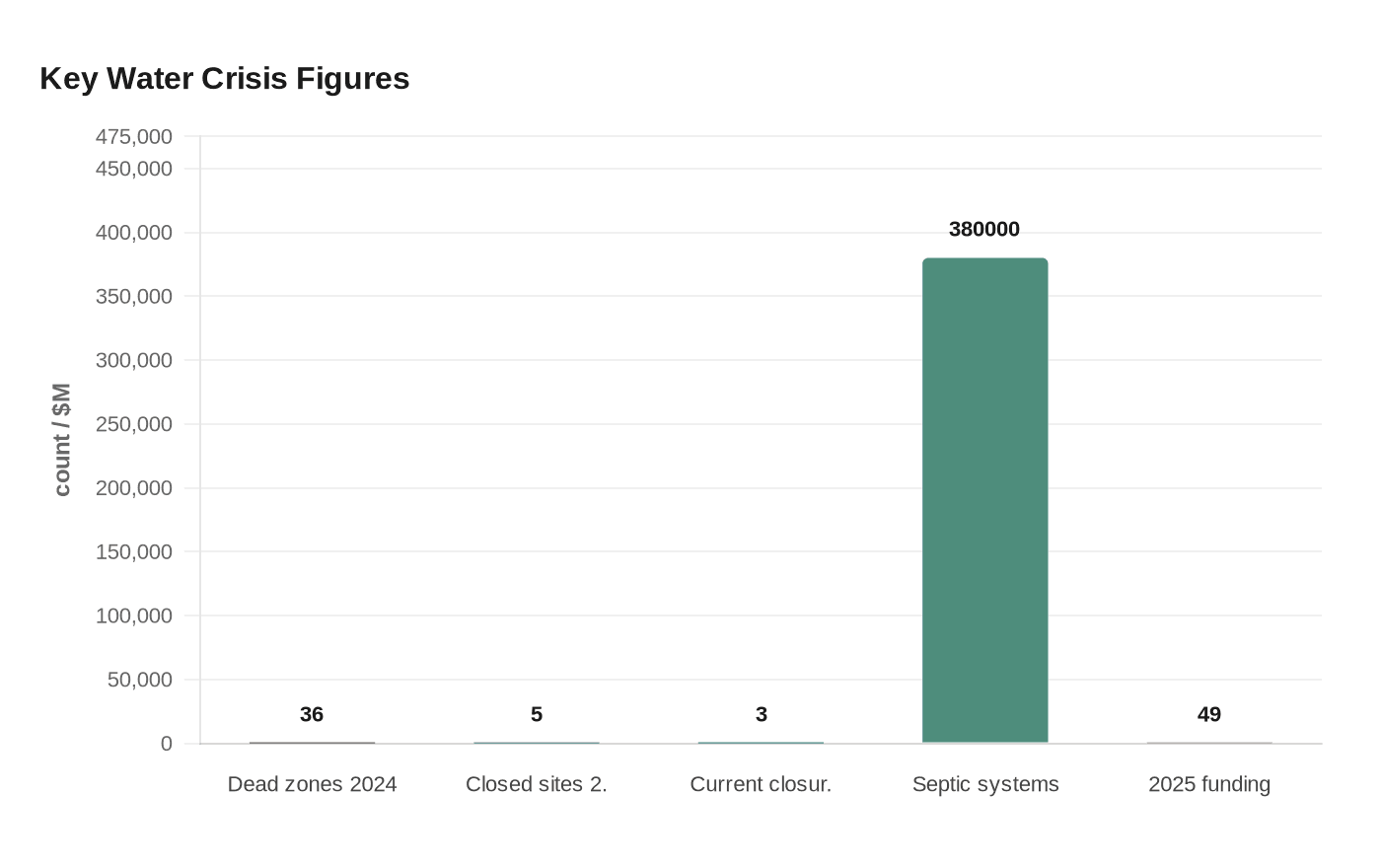Click the 2025 funding category label
Image resolution: width=1381 pixels, height=868 pixels.
[x=1208, y=784]
